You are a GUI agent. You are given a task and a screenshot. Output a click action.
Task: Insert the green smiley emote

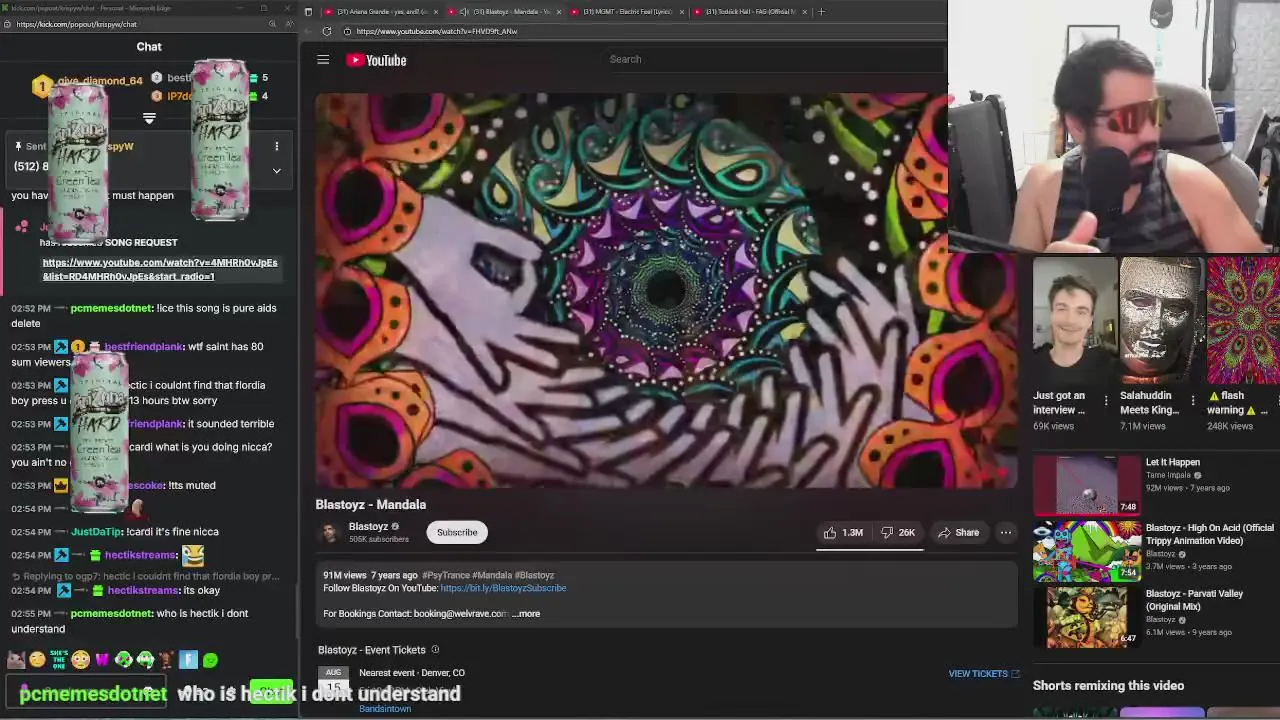210,660
